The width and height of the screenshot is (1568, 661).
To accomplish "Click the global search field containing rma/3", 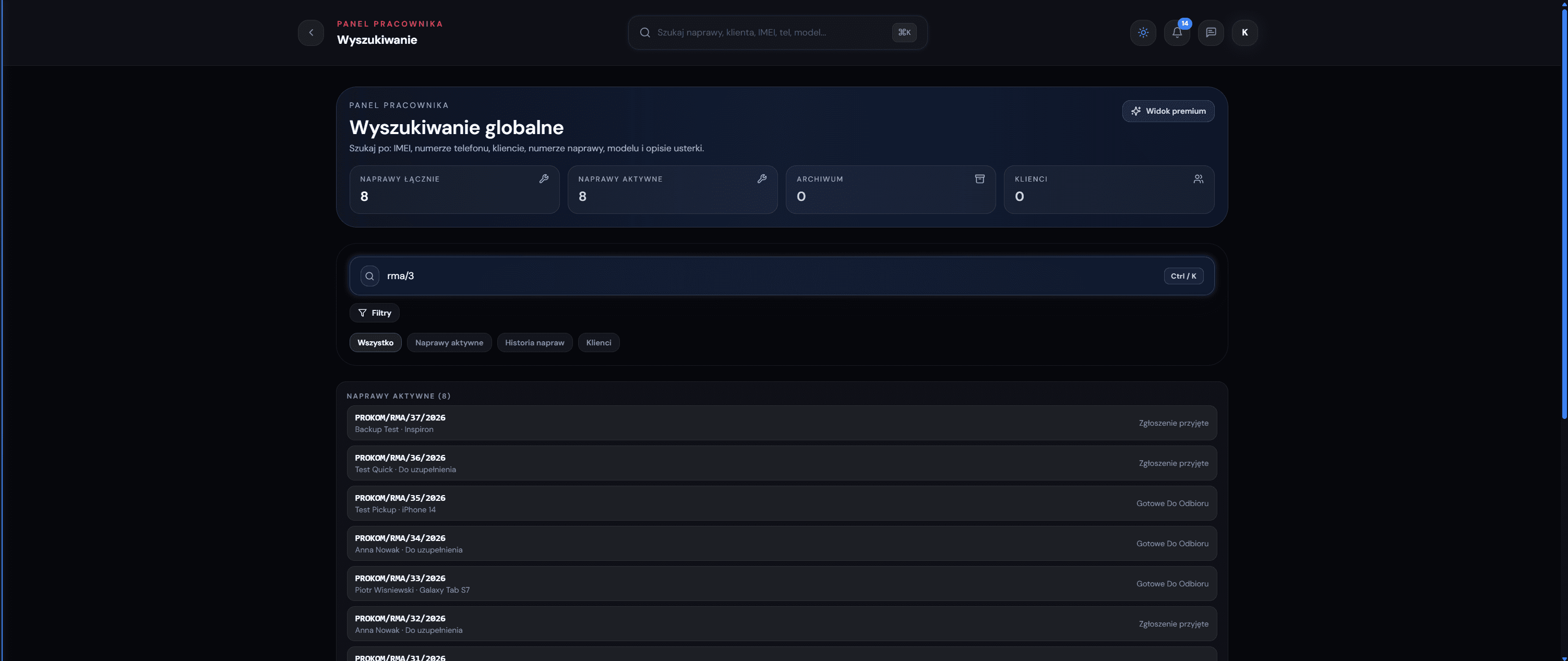I will point(782,275).
